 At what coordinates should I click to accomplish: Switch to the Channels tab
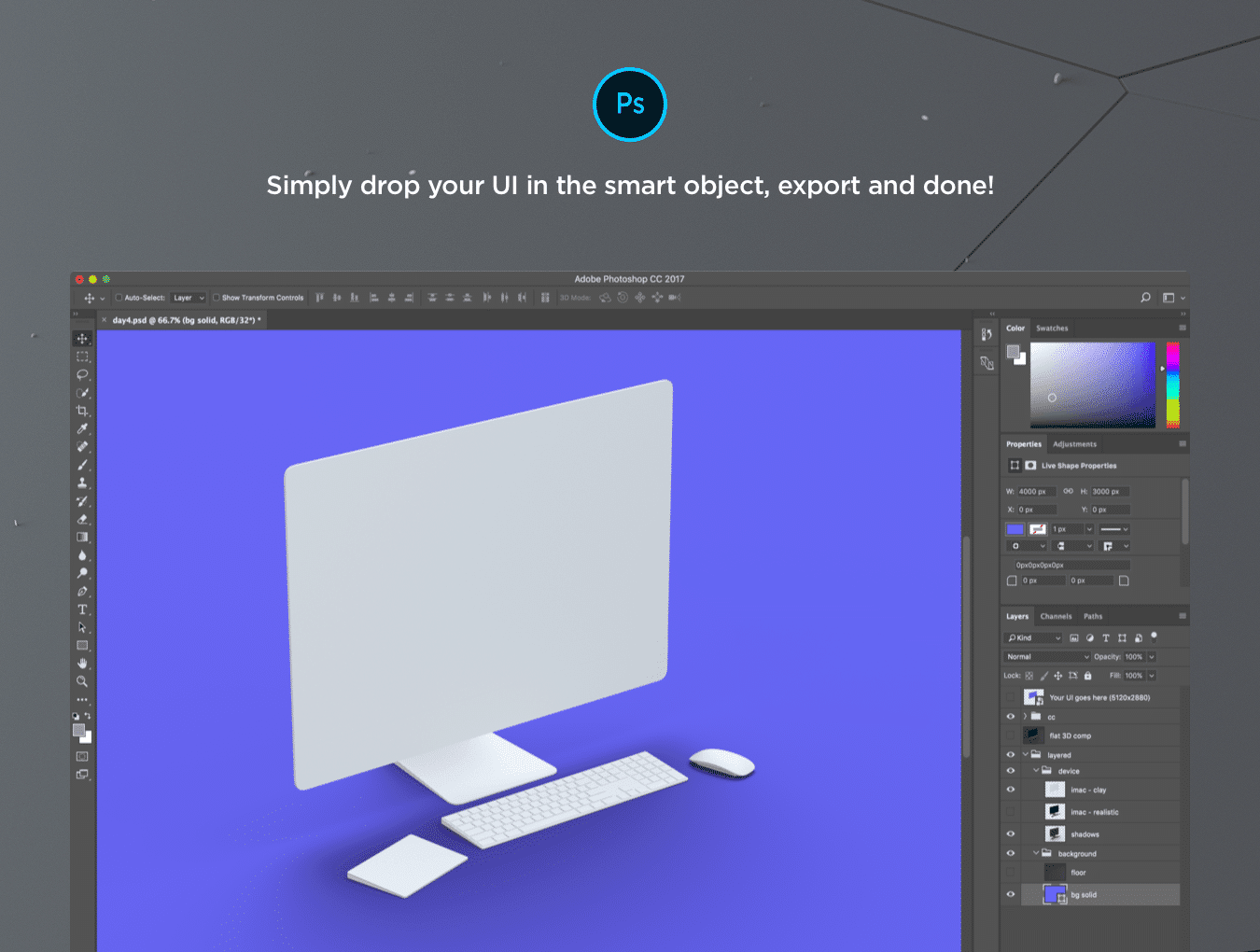pyautogui.click(x=1056, y=616)
